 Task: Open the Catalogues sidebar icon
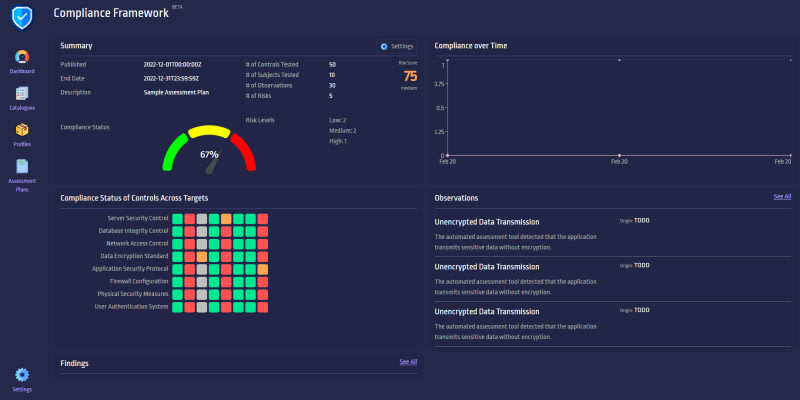tap(22, 93)
